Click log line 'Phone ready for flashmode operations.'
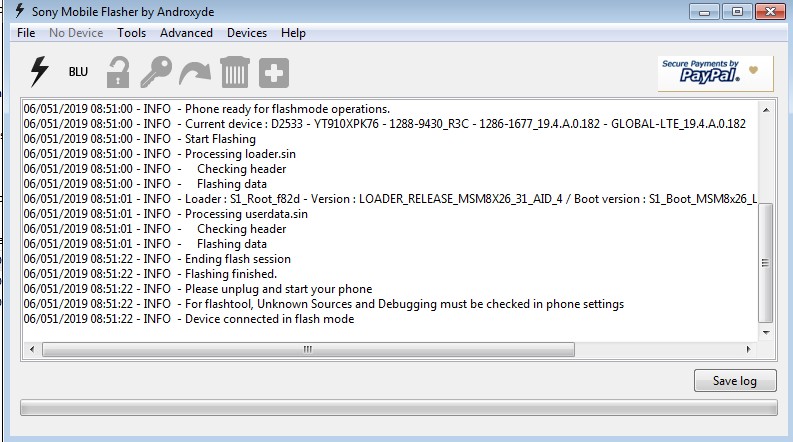The image size is (793, 442). (206, 109)
